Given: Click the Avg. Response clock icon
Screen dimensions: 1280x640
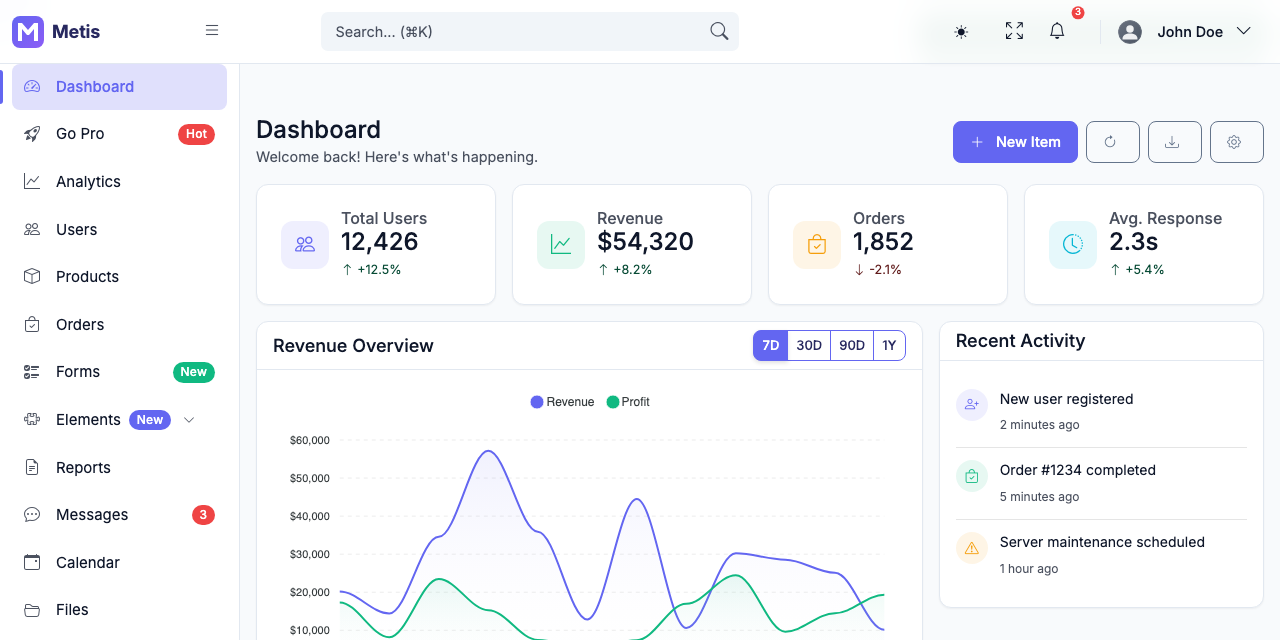Looking at the screenshot, I should (x=1073, y=245).
